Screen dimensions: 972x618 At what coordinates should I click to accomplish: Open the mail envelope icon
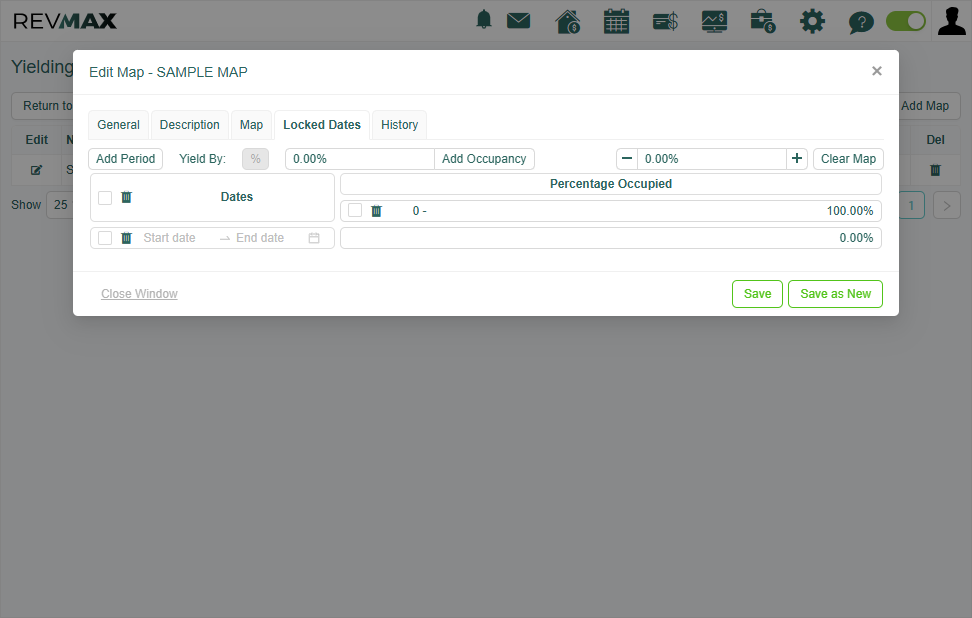[518, 20]
